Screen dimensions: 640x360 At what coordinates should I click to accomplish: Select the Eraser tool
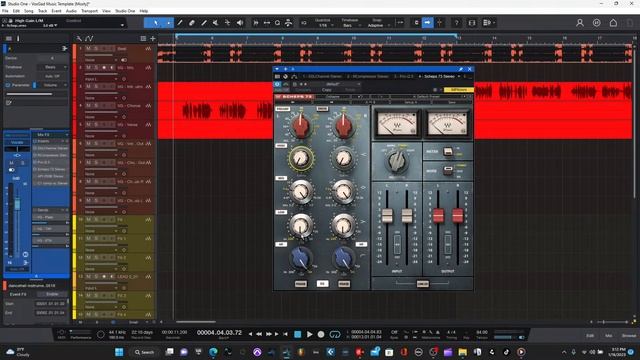click(x=192, y=23)
